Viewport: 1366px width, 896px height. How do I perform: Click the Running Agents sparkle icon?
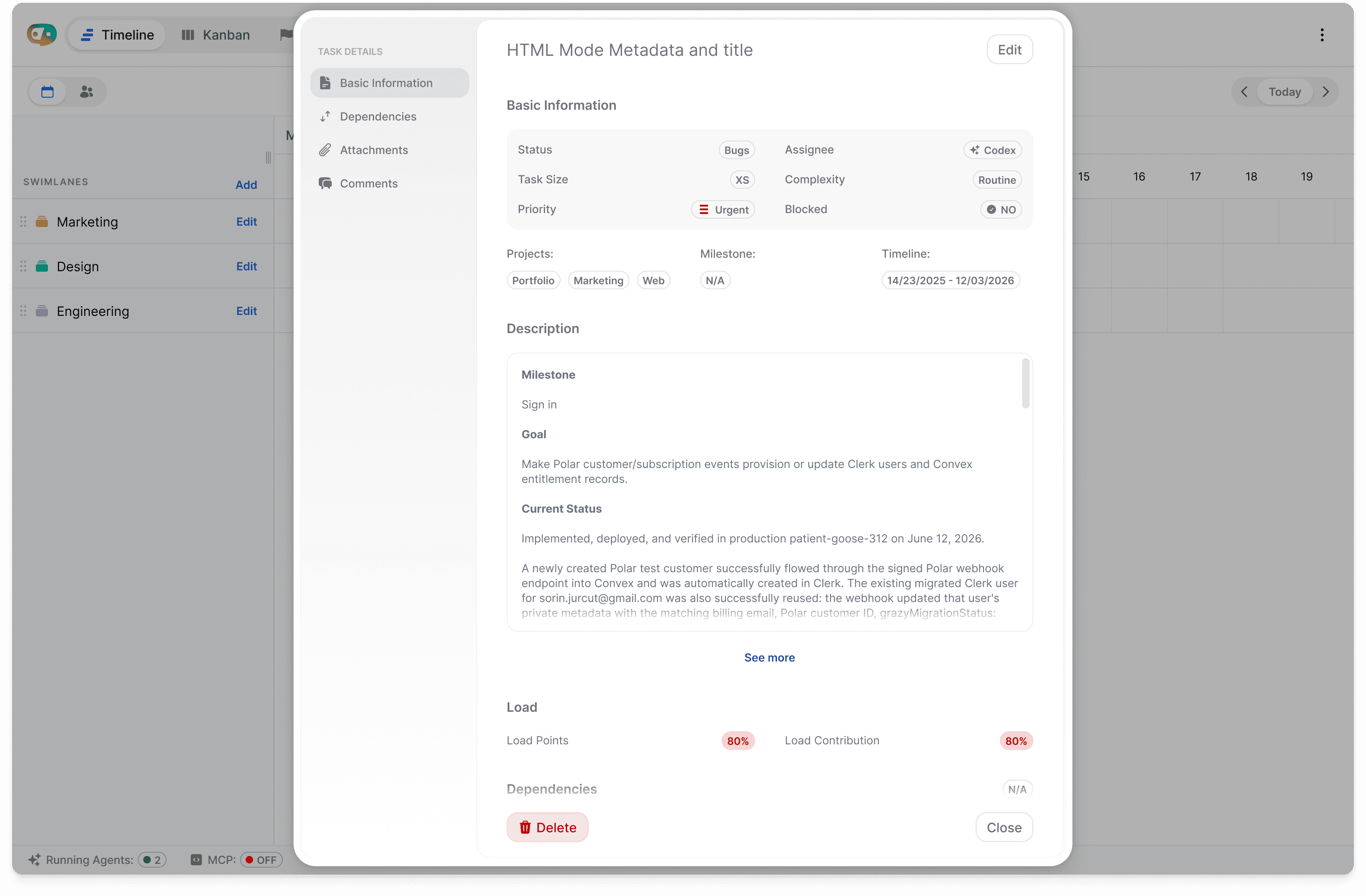(34, 860)
